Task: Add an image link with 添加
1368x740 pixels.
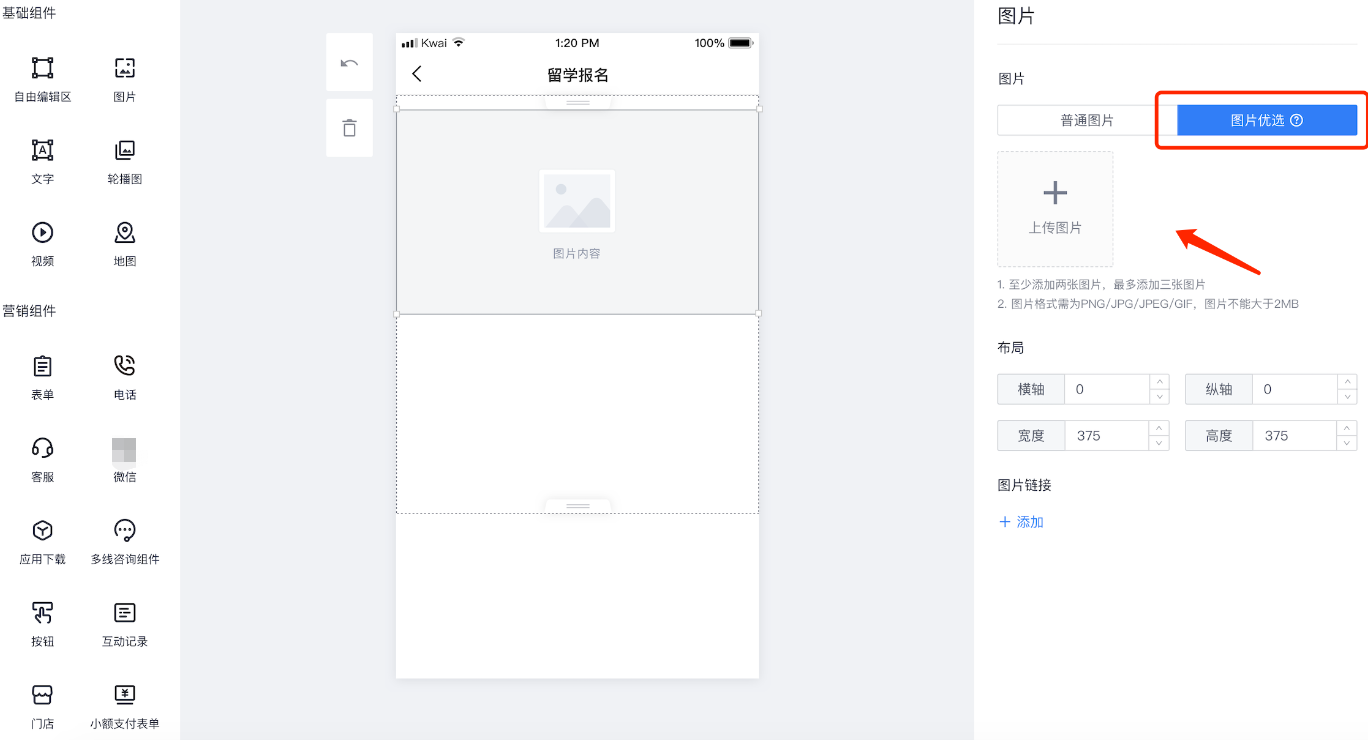Action: pos(1021,522)
